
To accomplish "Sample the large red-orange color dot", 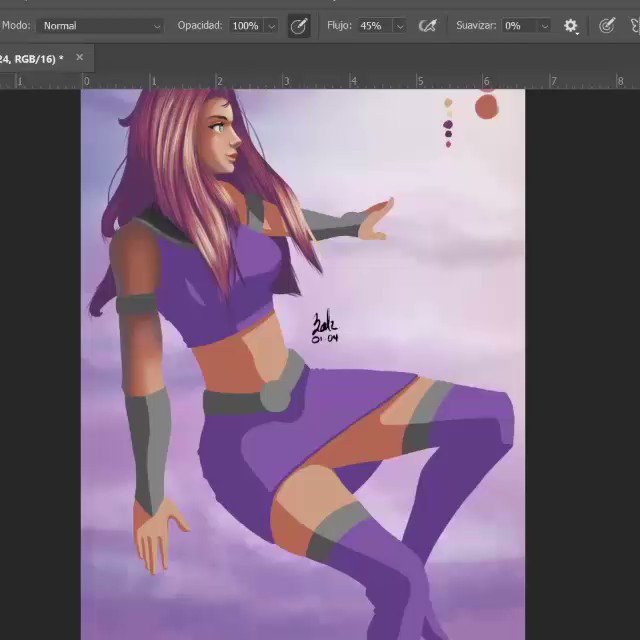I will click(x=487, y=107).
